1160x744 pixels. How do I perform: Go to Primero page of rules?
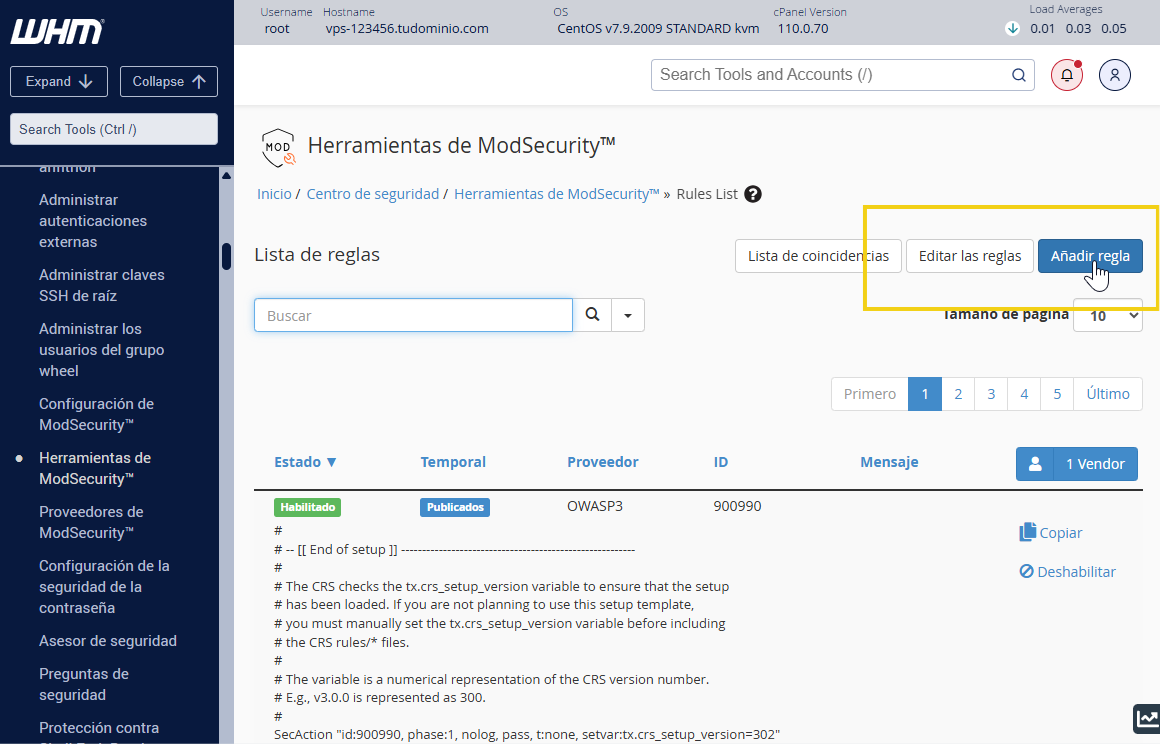tap(870, 394)
